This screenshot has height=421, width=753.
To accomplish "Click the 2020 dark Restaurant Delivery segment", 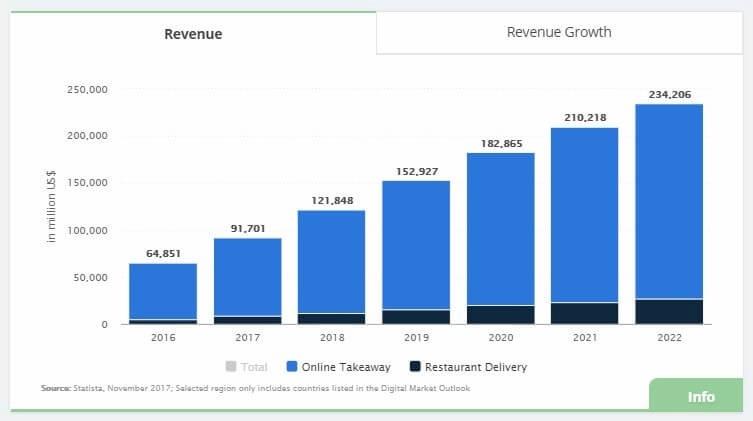I will click(500, 315).
